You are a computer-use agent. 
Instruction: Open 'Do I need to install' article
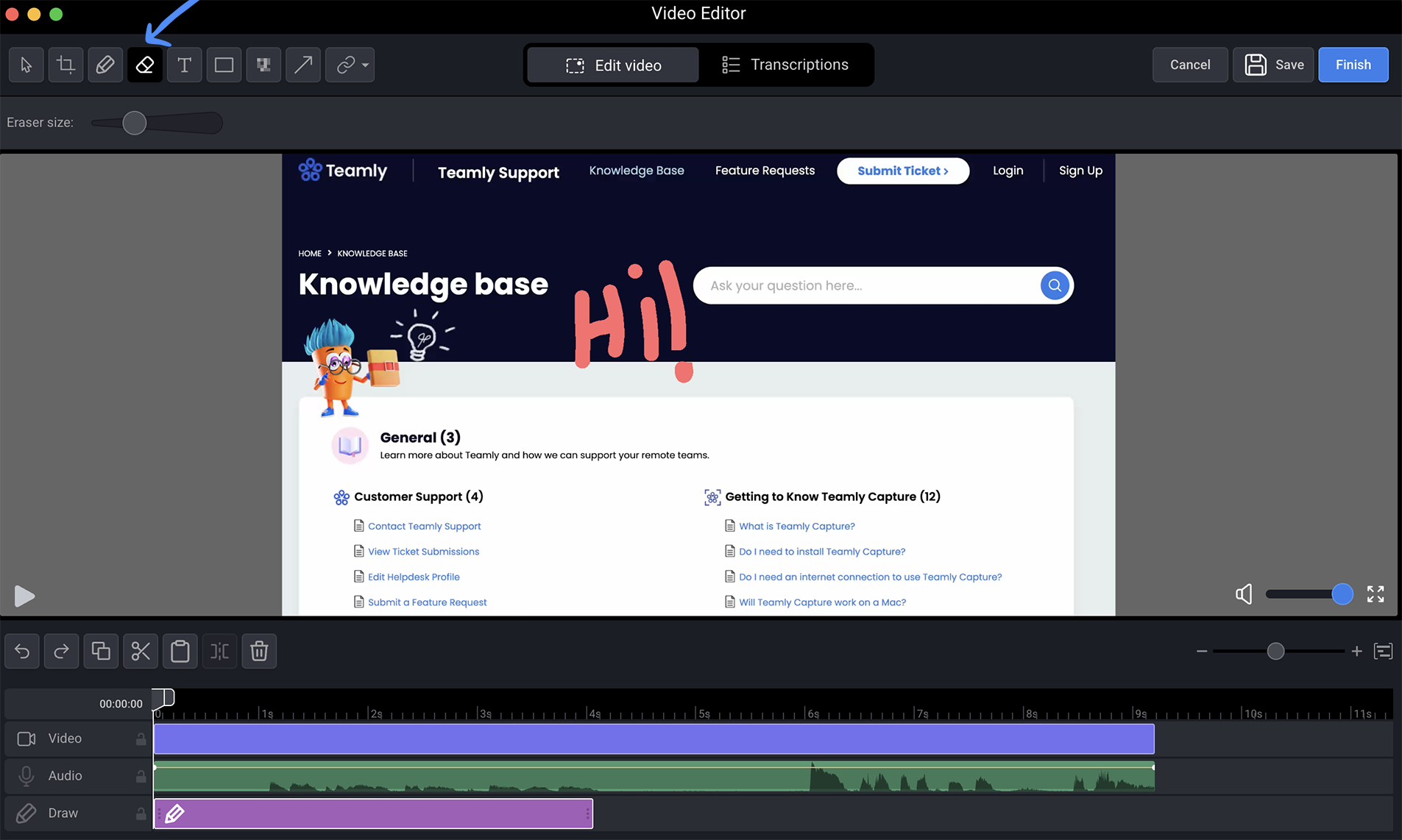(822, 552)
